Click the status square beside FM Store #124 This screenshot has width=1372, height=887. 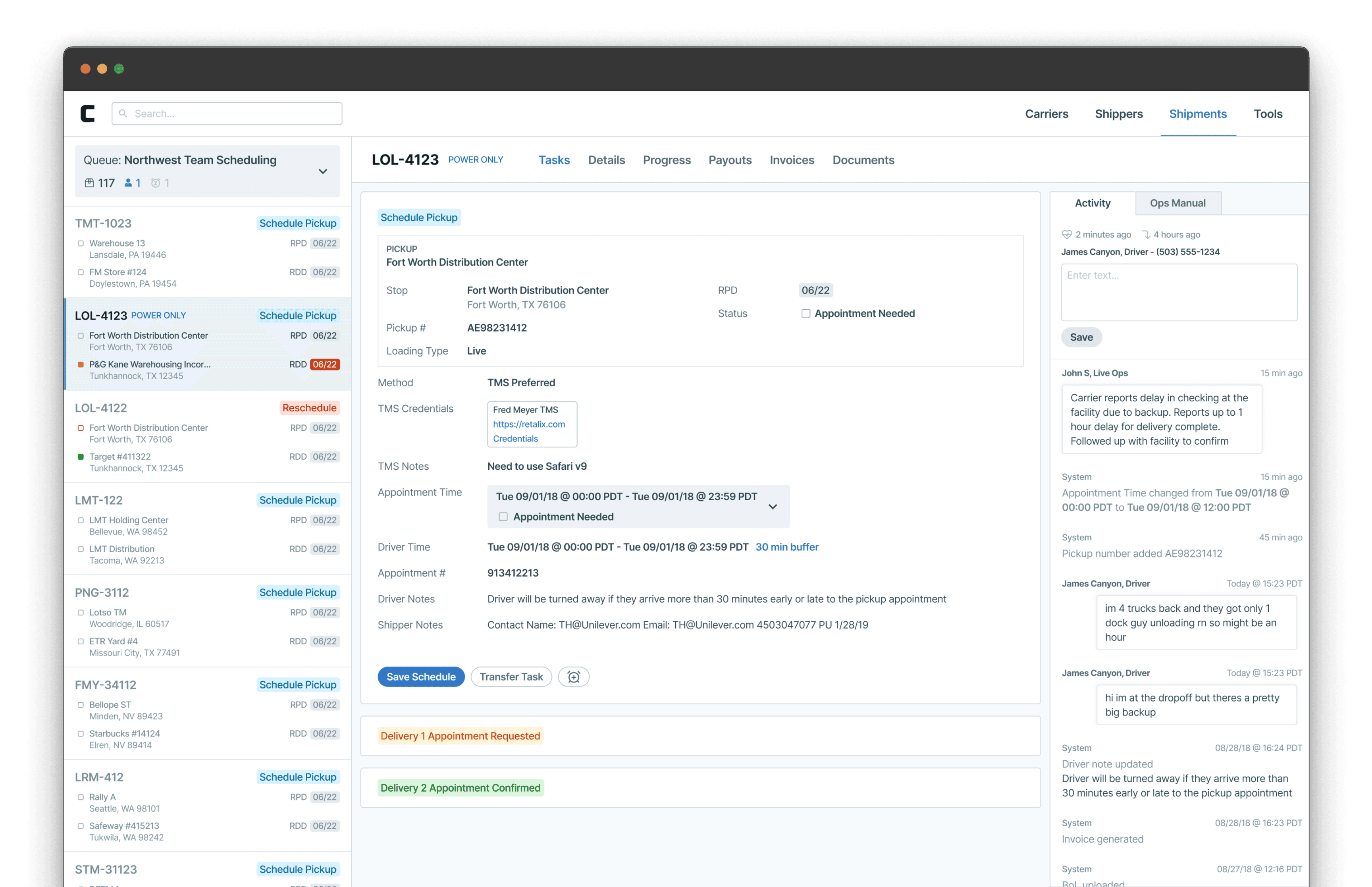click(81, 272)
